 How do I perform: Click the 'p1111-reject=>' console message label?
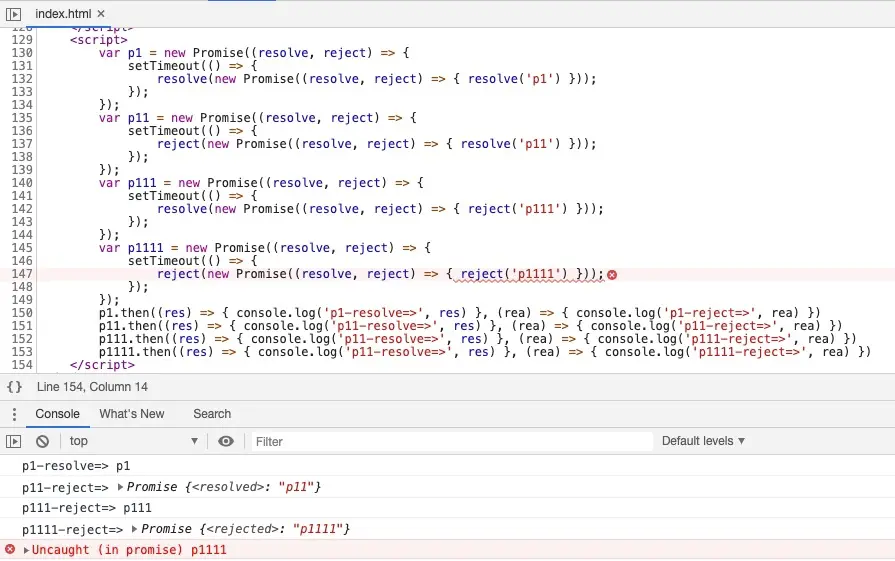point(72,530)
